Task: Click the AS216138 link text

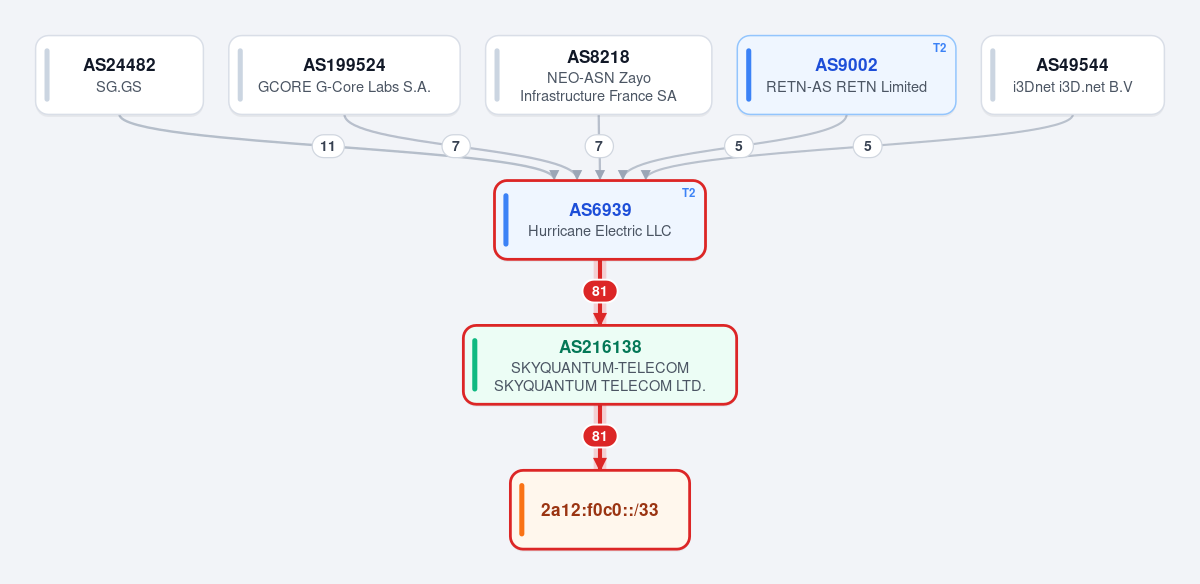Action: coord(600,347)
